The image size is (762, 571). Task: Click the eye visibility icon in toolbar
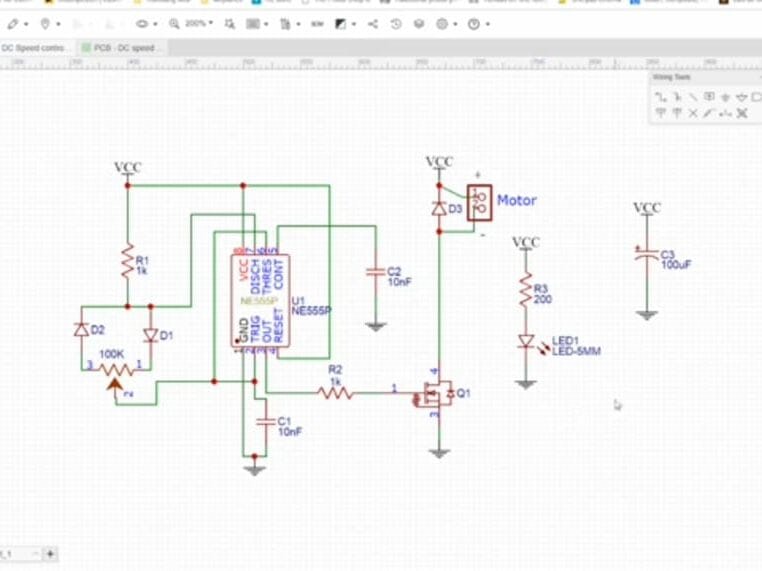click(x=141, y=24)
